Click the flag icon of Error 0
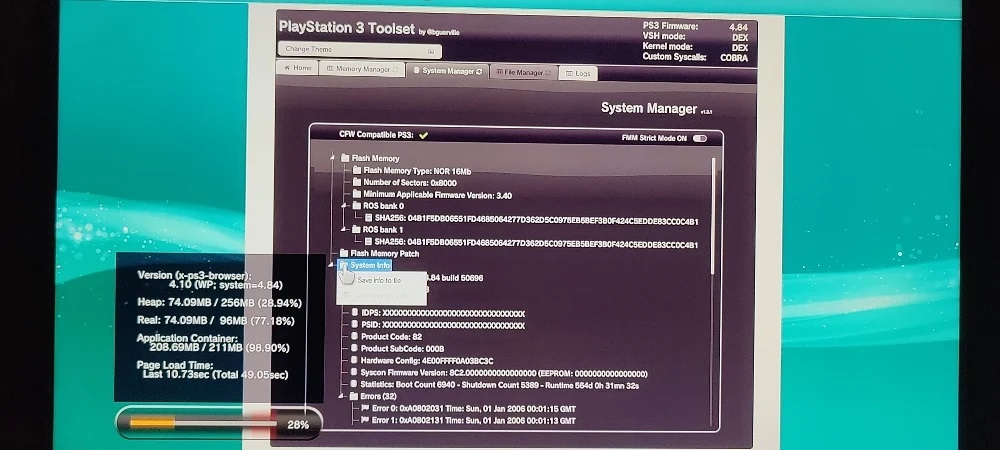The height and width of the screenshot is (450, 1000). point(365,408)
